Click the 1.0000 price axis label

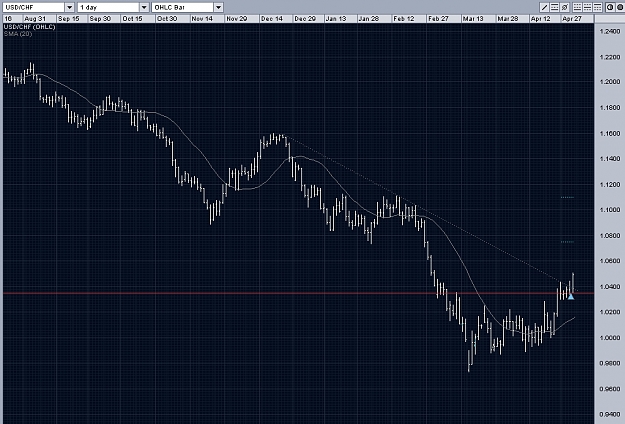click(x=610, y=338)
